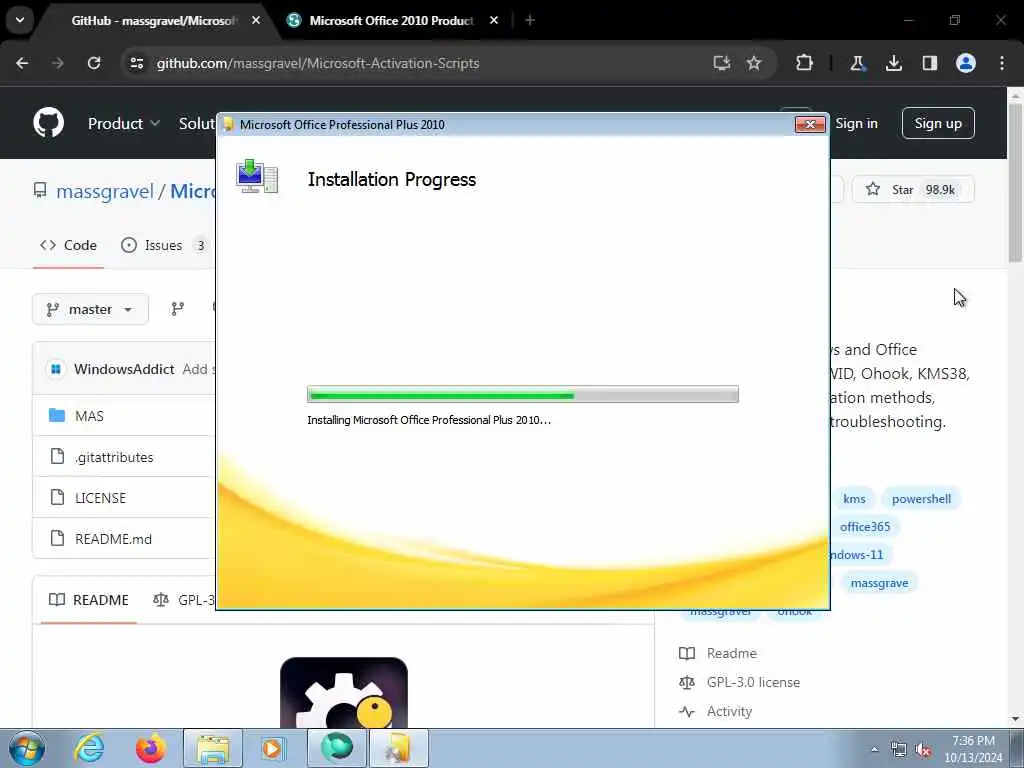
Task: Show hidden tray icons arrow
Action: pyautogui.click(x=874, y=749)
